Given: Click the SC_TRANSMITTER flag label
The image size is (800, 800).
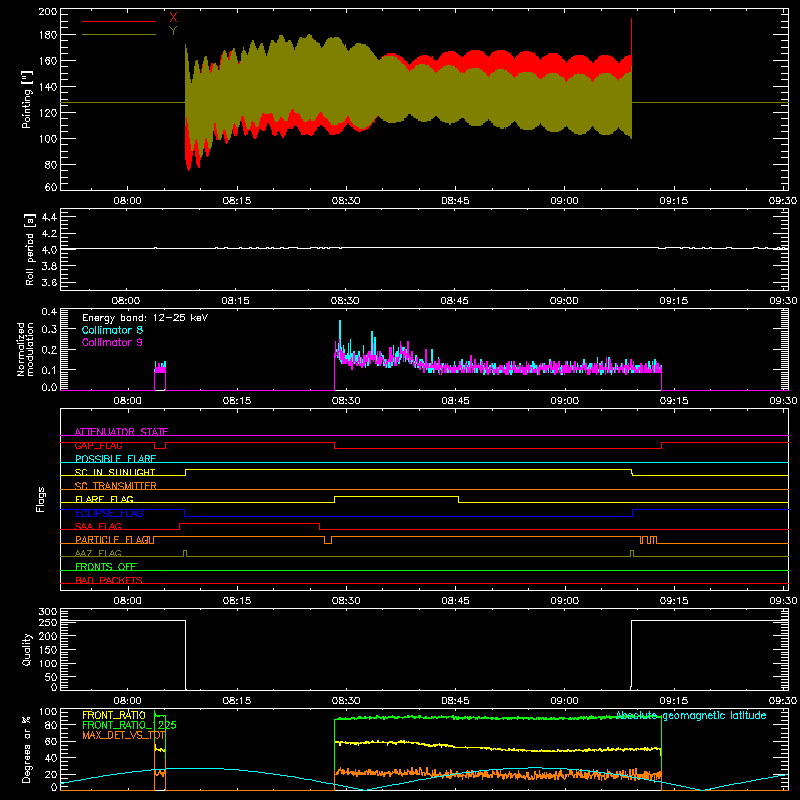Looking at the screenshot, I should tap(116, 486).
